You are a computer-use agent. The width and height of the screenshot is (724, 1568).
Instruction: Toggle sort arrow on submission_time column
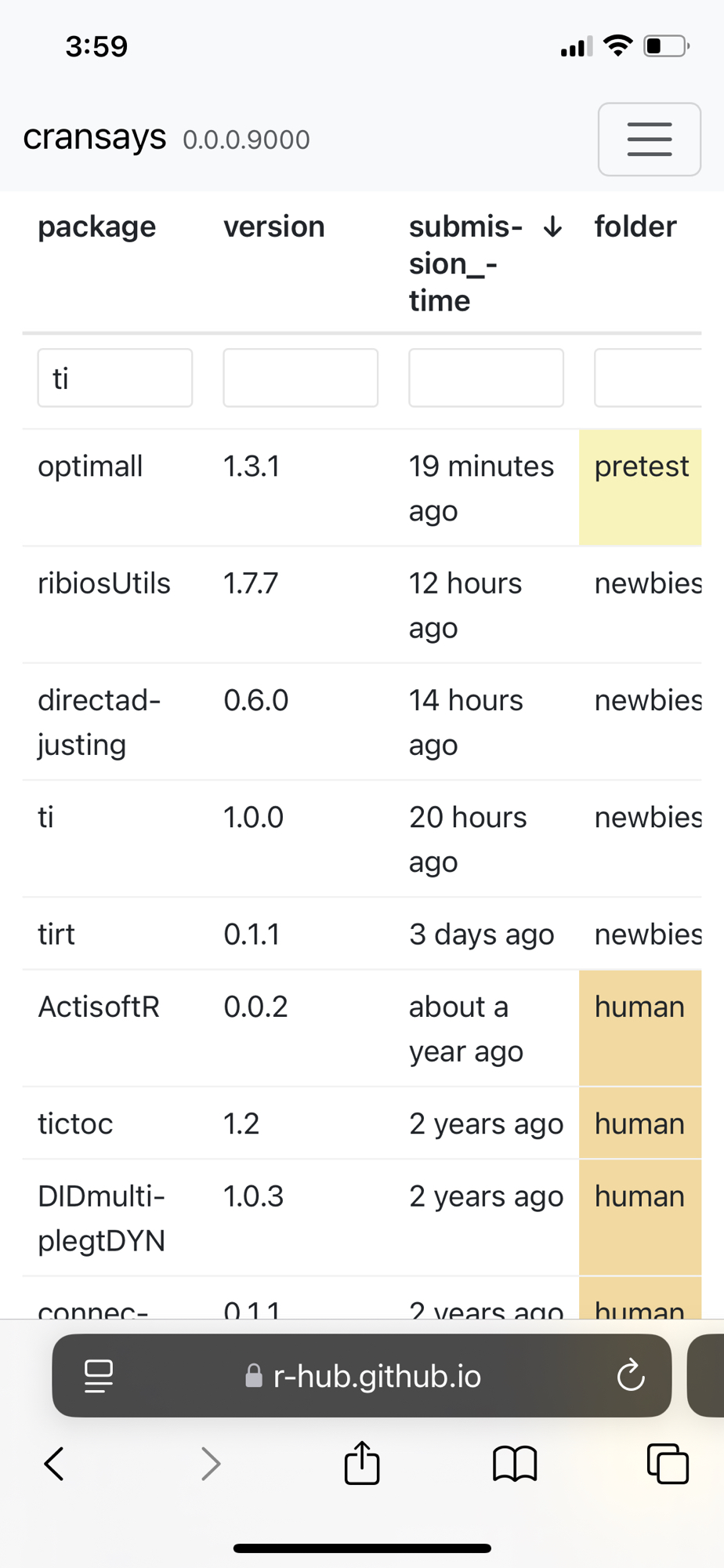pyautogui.click(x=552, y=227)
